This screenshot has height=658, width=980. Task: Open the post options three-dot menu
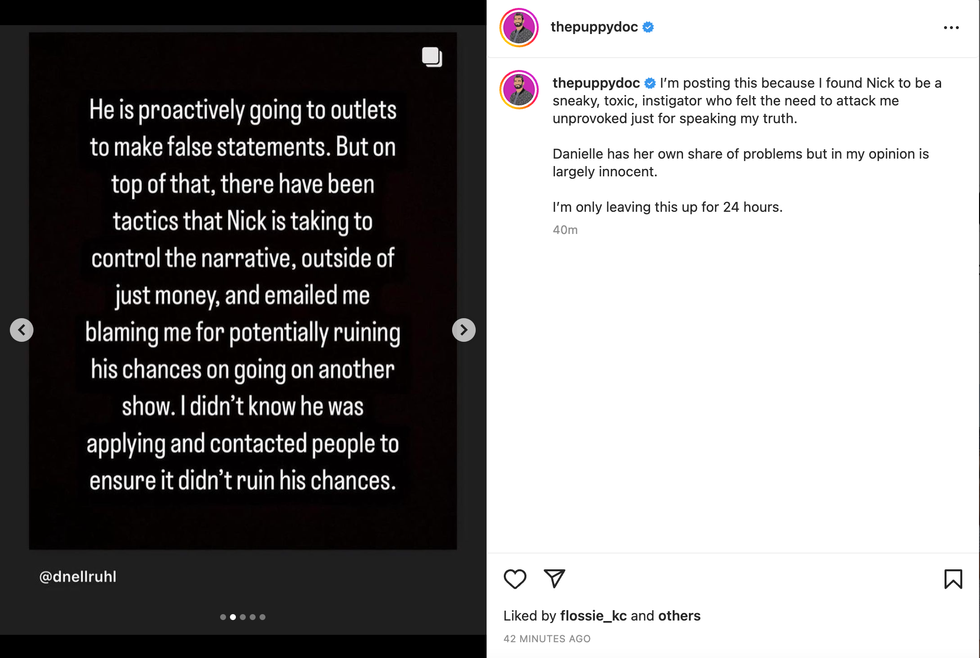click(952, 27)
